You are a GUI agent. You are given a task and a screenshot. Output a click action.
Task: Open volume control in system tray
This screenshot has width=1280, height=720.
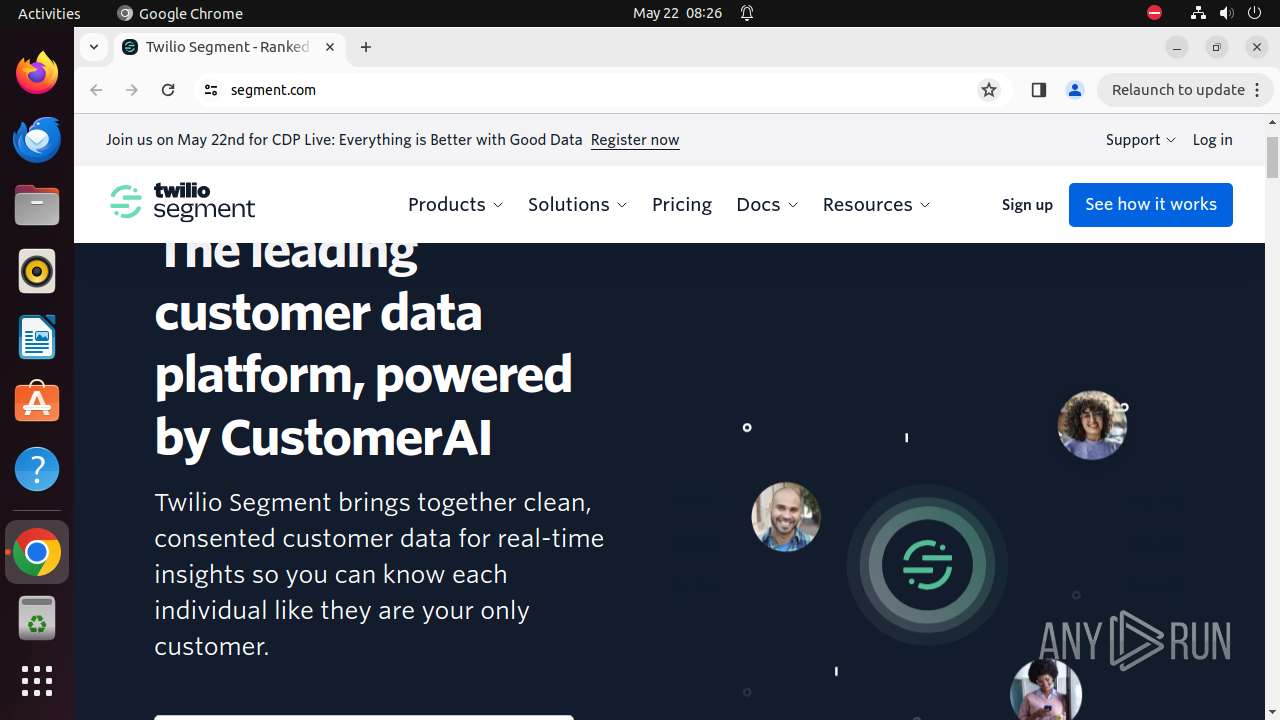coord(1226,13)
